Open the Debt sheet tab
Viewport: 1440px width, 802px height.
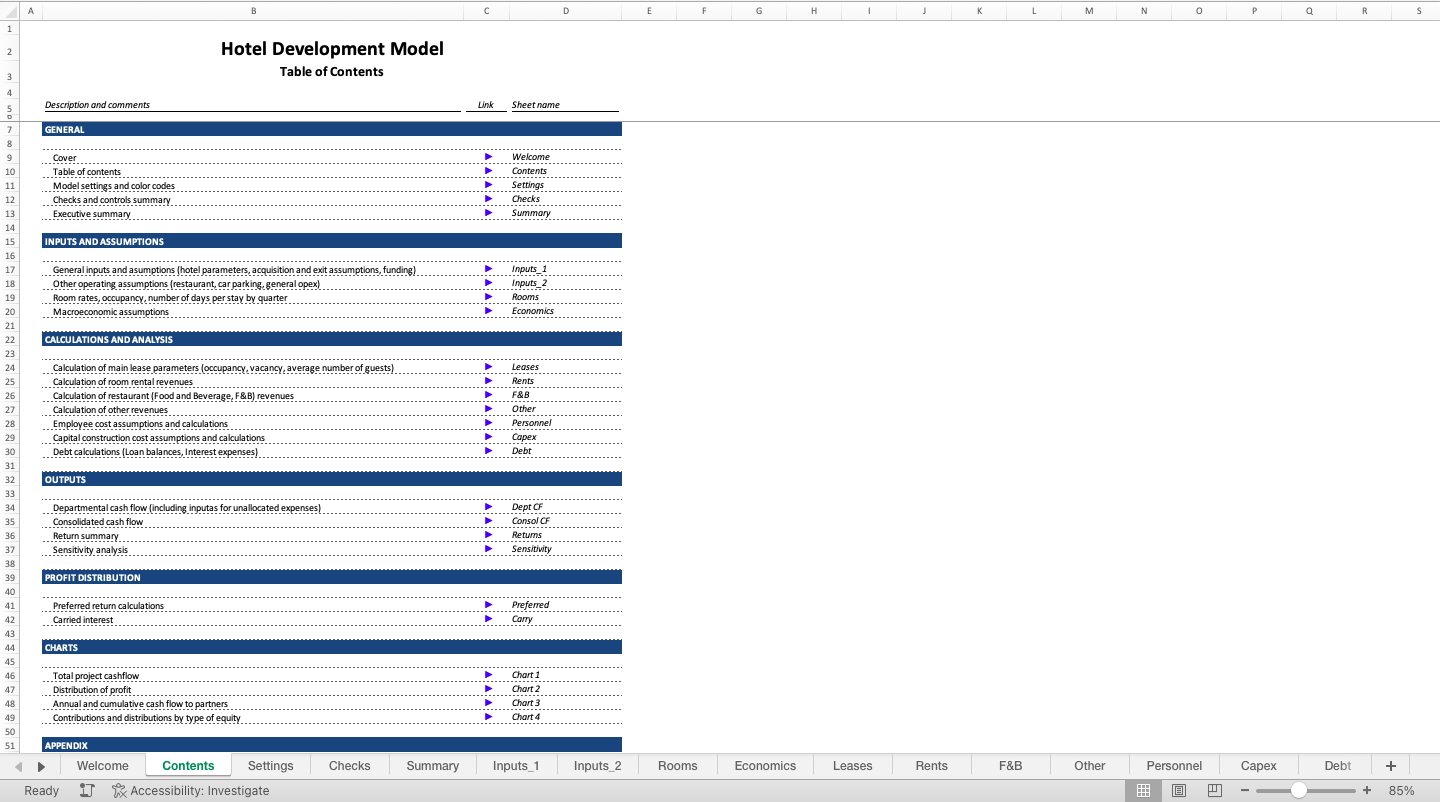coord(1338,766)
